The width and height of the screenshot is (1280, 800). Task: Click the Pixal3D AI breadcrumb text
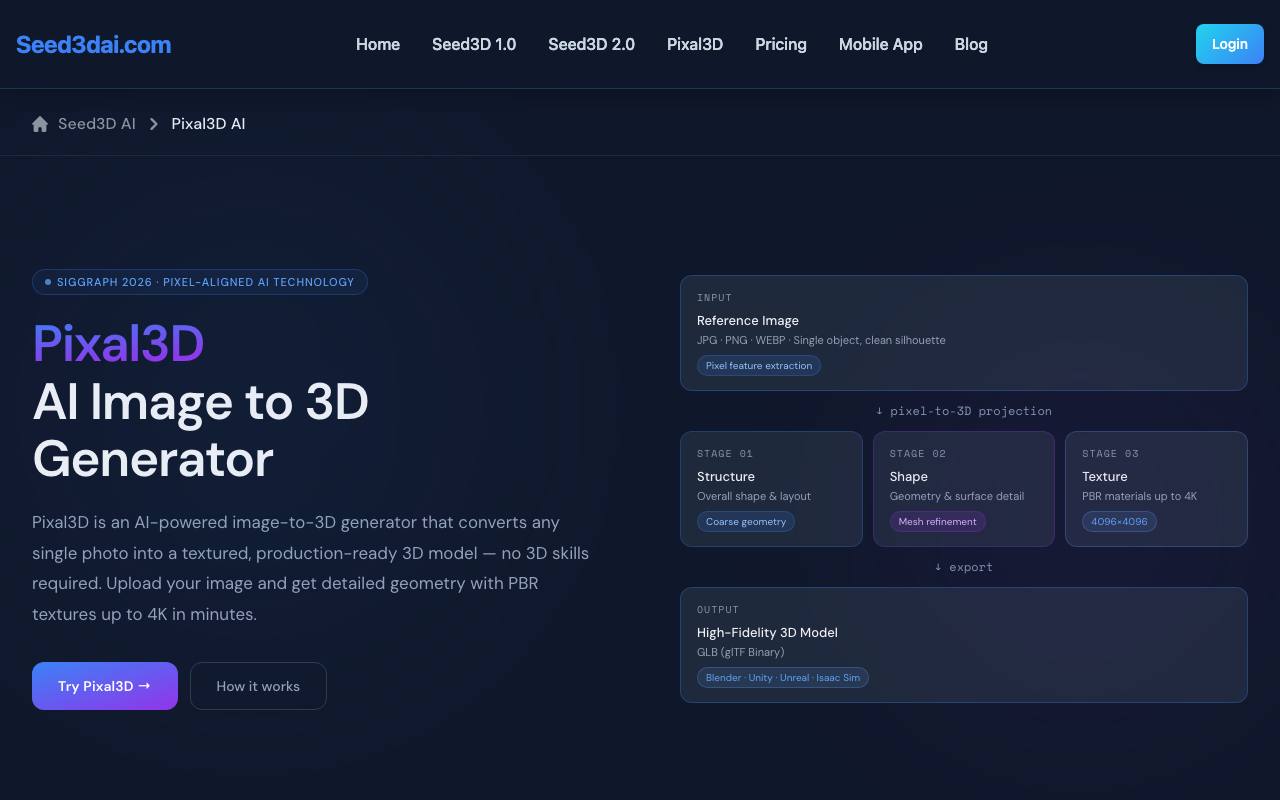click(x=208, y=124)
